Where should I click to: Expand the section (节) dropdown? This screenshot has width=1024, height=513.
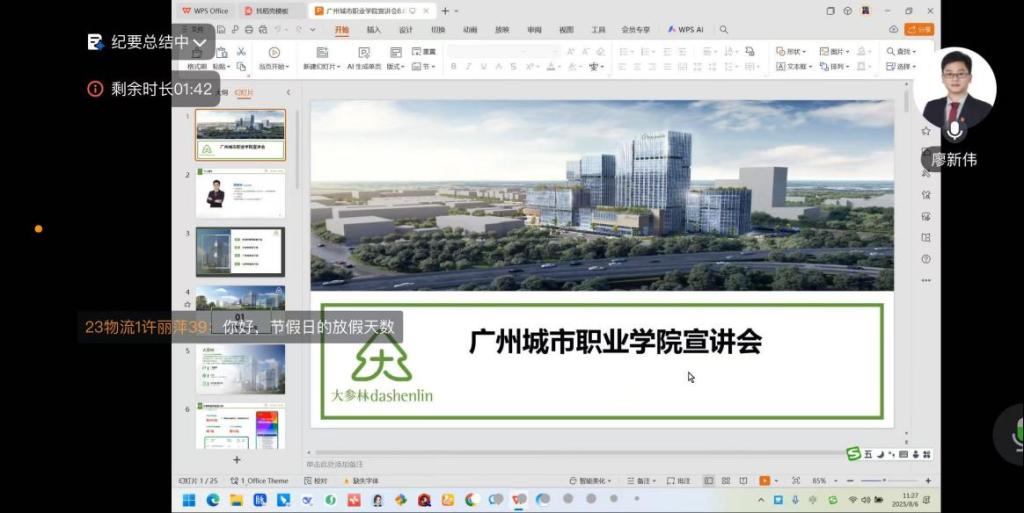[x=424, y=67]
